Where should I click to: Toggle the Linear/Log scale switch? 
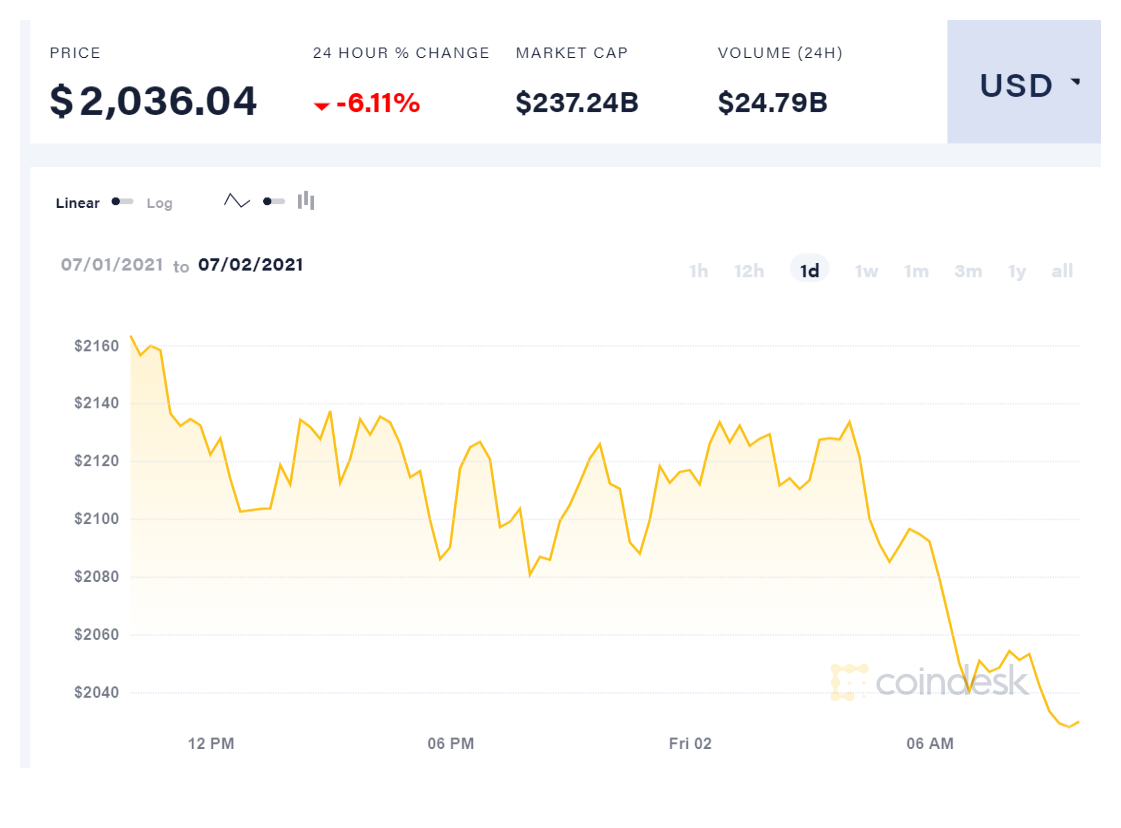point(122,202)
